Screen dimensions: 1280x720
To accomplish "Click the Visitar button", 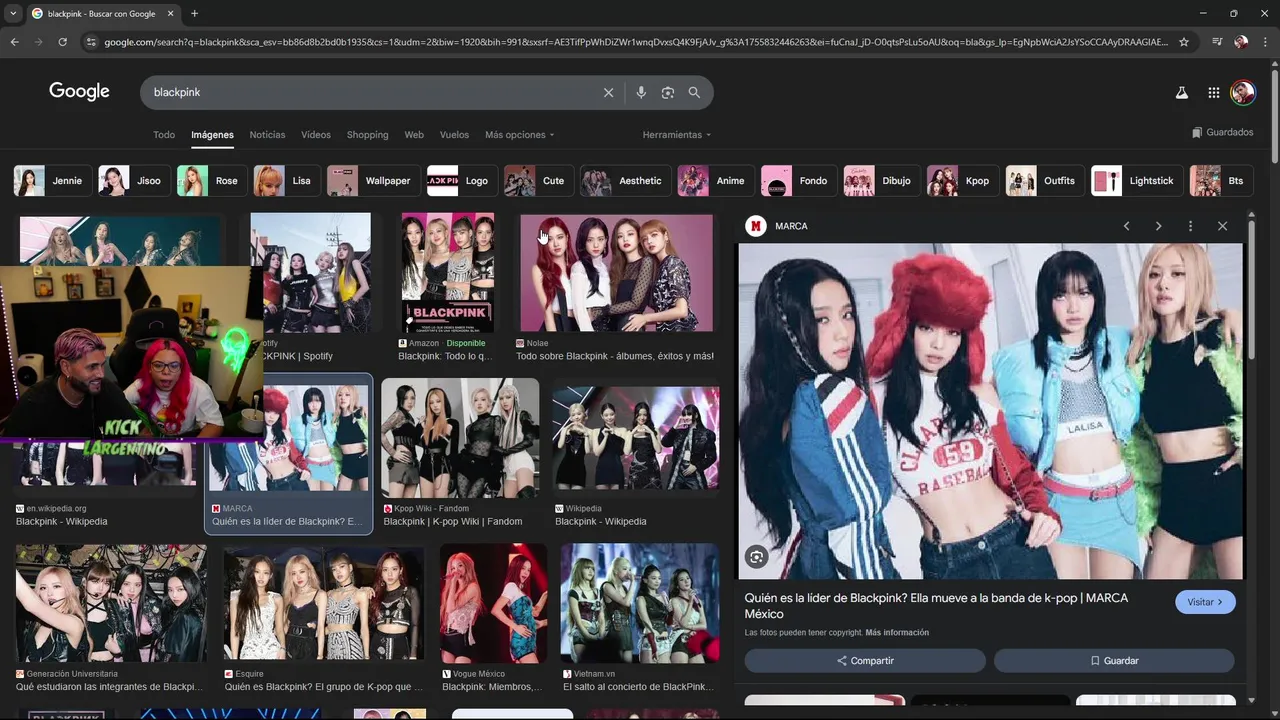I will pyautogui.click(x=1205, y=602).
